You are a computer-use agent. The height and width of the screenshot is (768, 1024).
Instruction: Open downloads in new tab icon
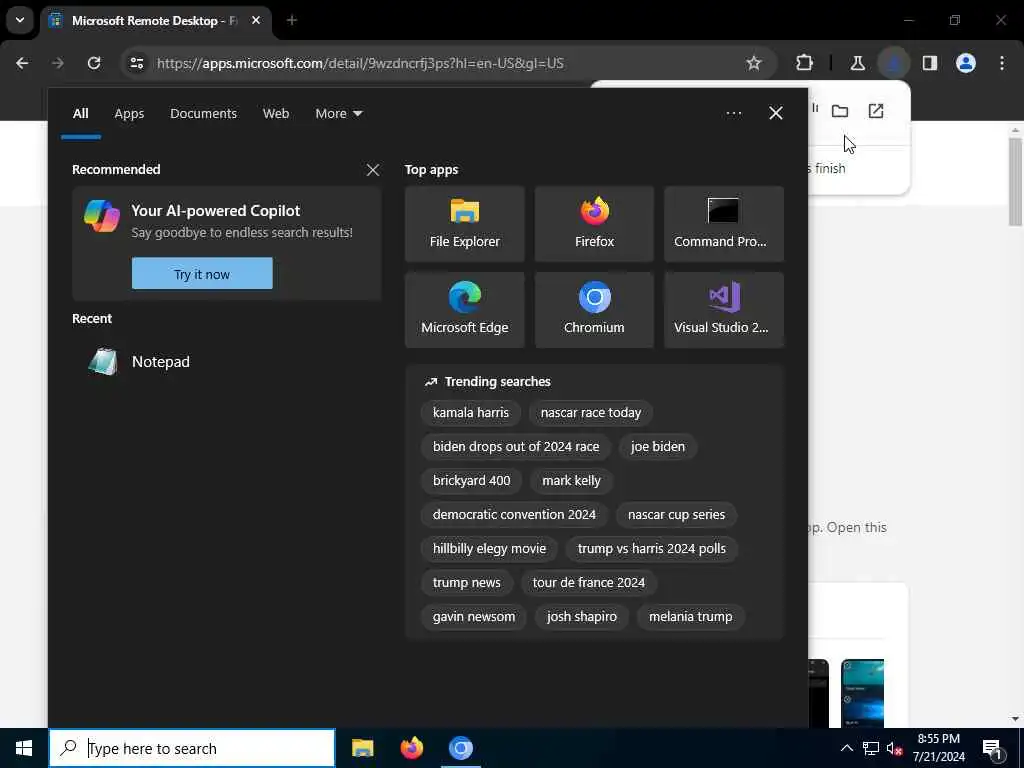coord(876,111)
